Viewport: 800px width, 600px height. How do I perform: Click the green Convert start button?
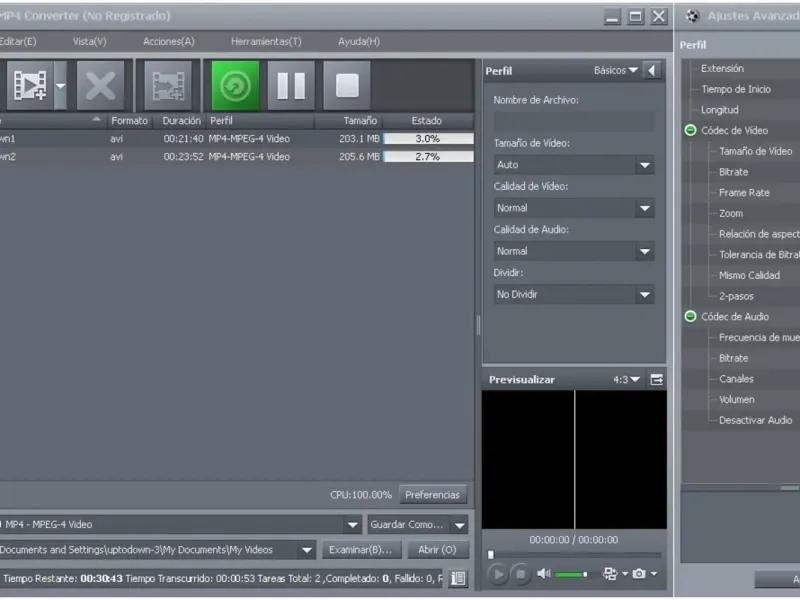pyautogui.click(x=235, y=86)
